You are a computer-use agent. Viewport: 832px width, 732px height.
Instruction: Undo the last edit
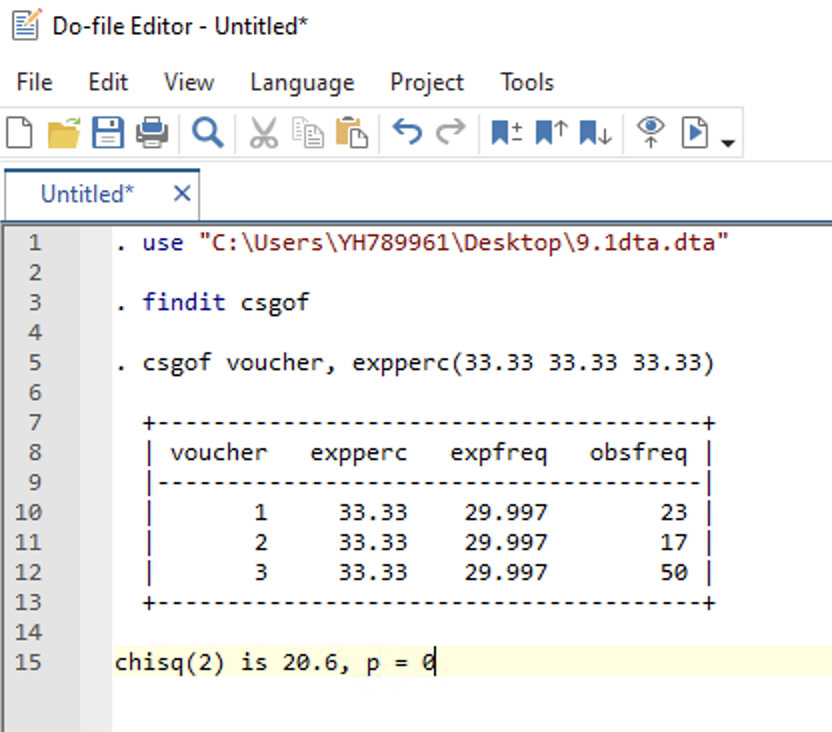(410, 131)
